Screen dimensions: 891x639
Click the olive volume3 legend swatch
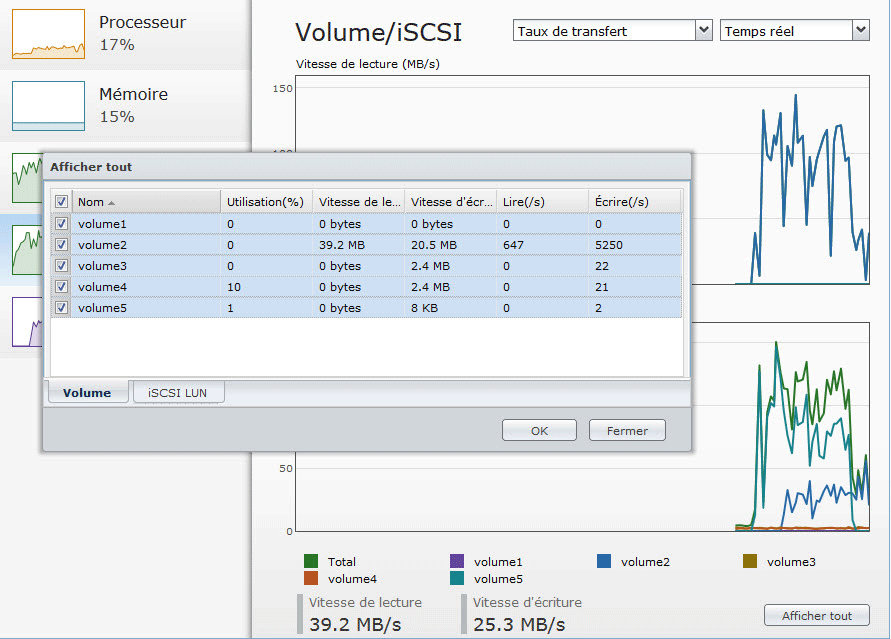750,561
